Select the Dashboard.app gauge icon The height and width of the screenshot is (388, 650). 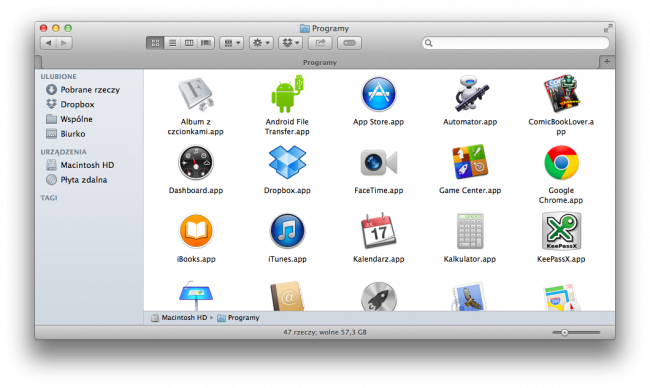click(x=196, y=163)
